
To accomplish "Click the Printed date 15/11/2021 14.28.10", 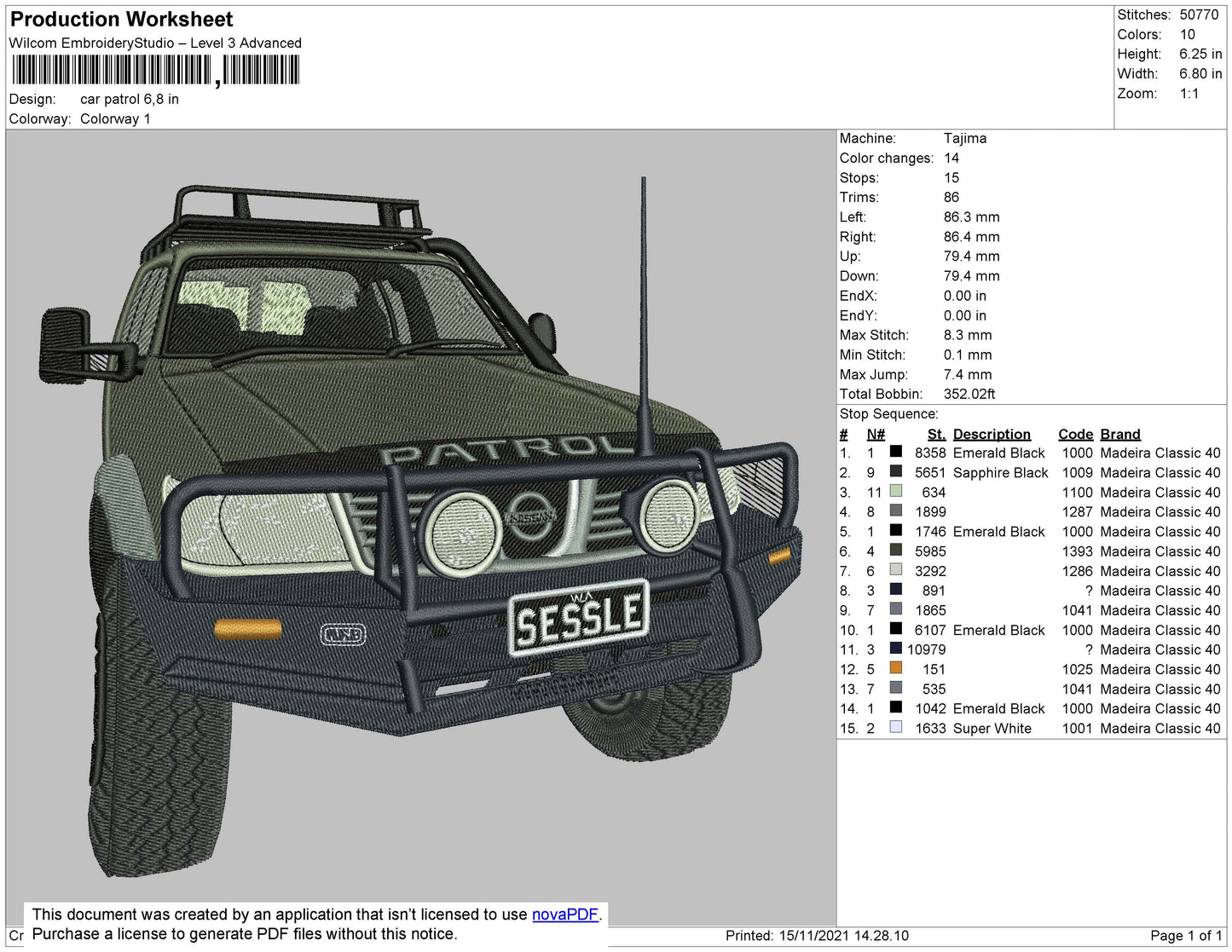I will [843, 935].
